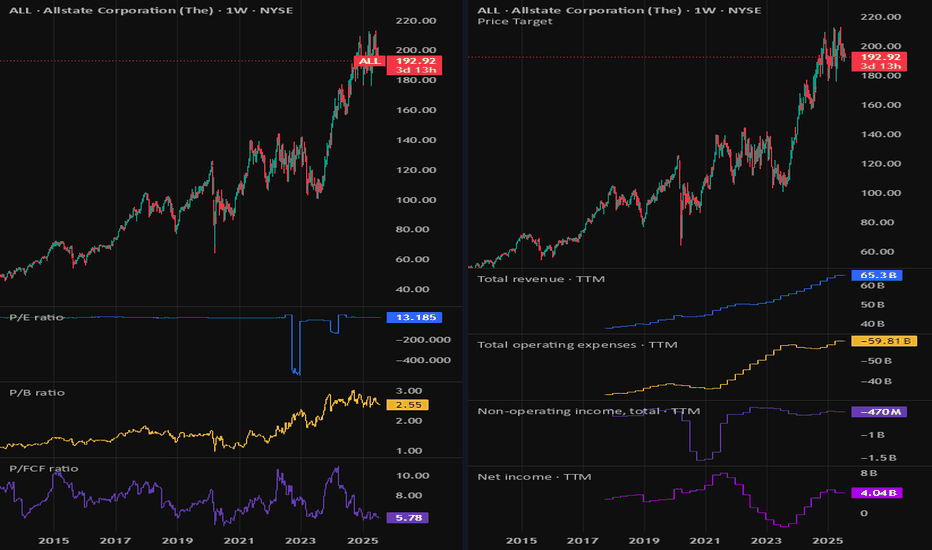
Task: Click the 220.00 price level on left axis
Action: click(x=416, y=21)
